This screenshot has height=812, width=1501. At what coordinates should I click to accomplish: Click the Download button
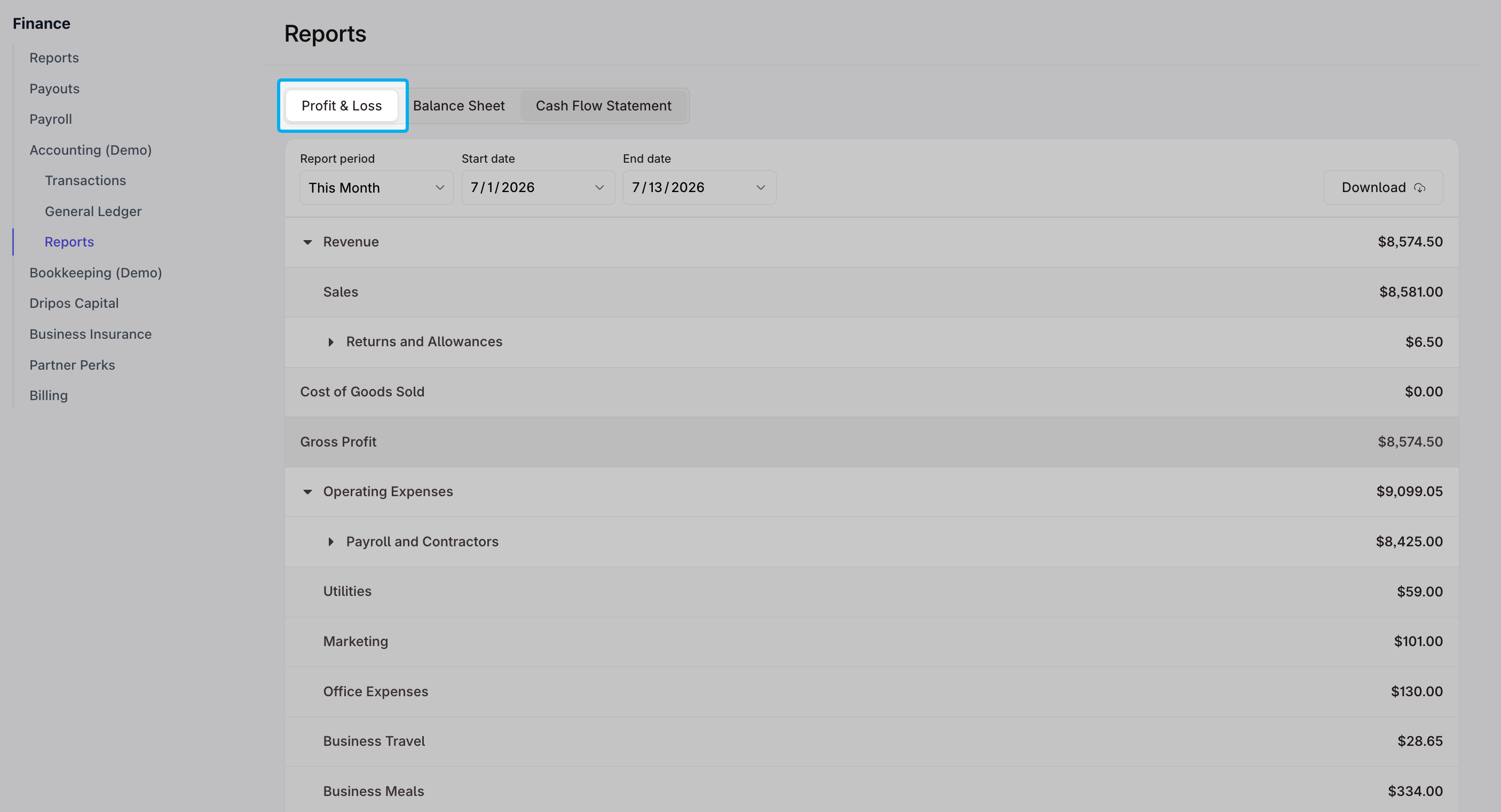[1382, 188]
